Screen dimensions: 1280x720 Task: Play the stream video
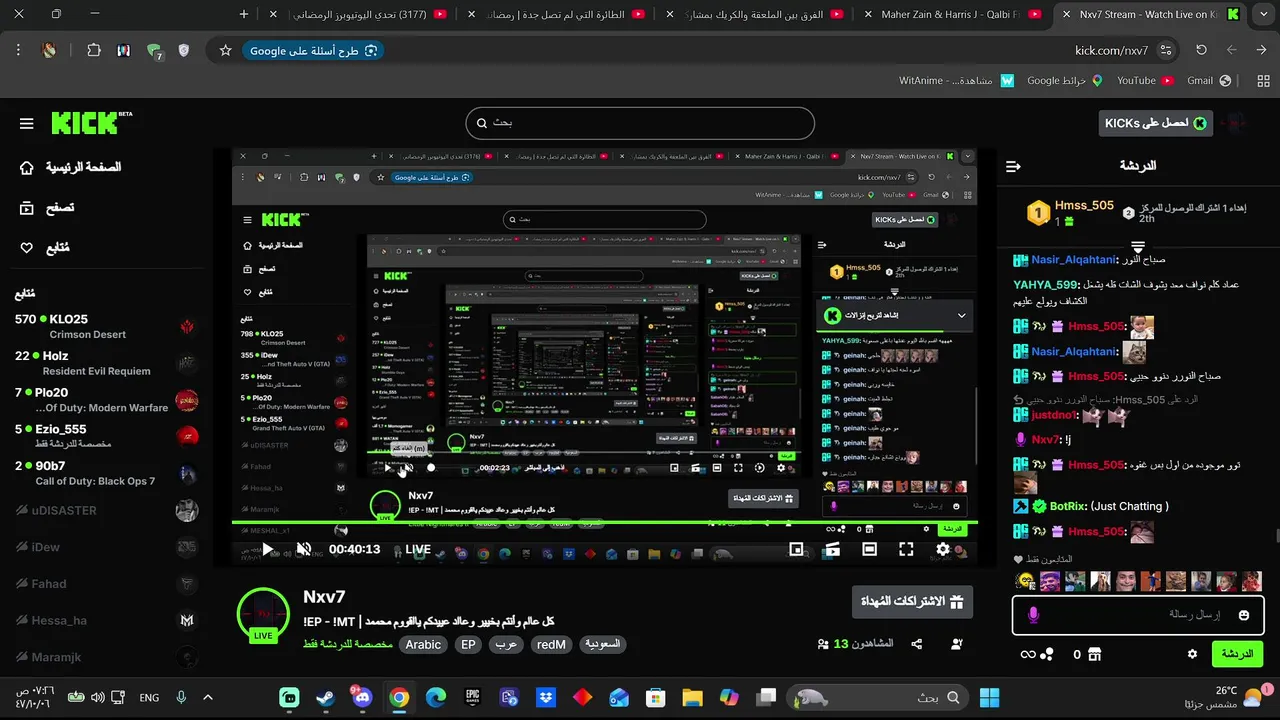coord(267,549)
